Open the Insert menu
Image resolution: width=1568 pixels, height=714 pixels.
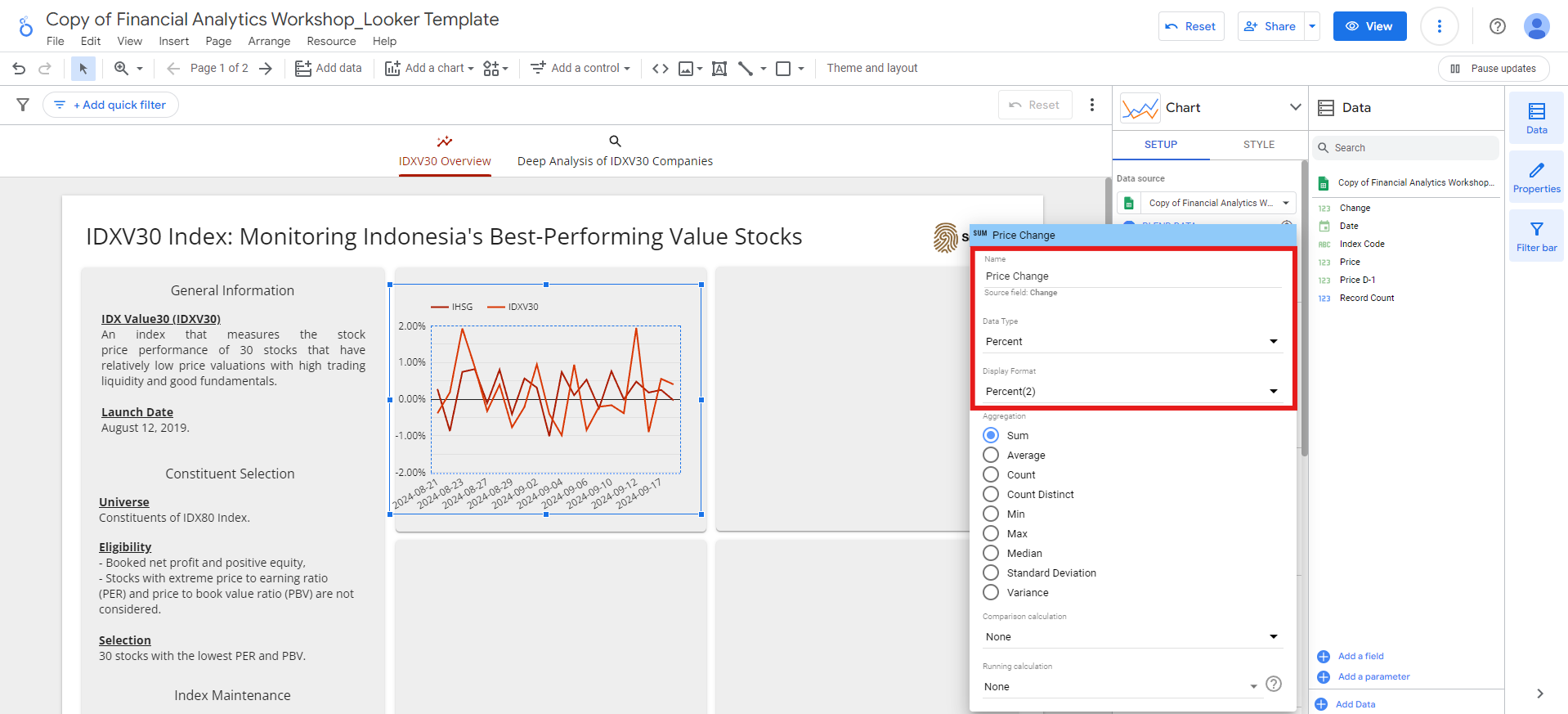(x=173, y=42)
